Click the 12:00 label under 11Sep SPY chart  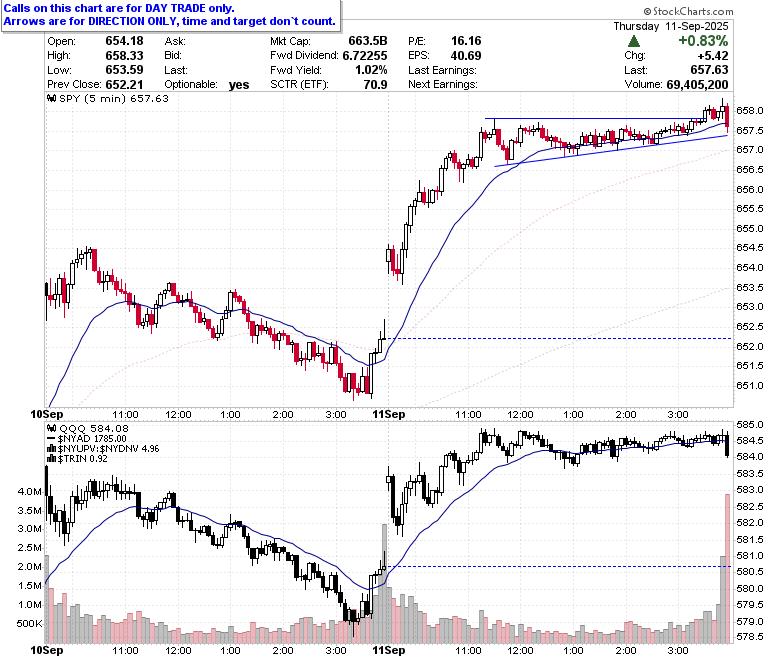(520, 414)
